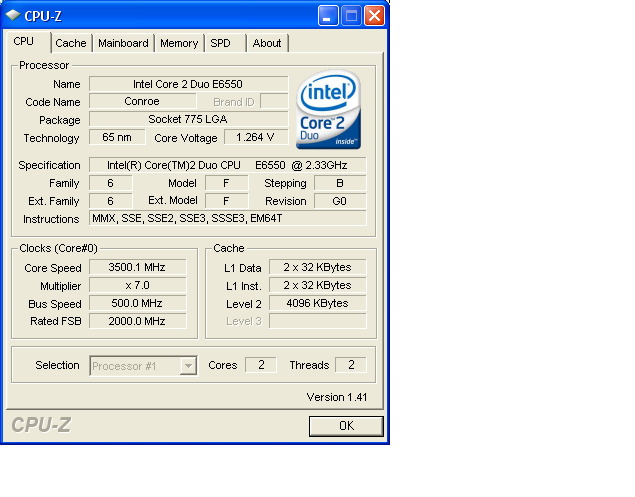
Task: Click the Rated FSB label
Action: click(56, 321)
